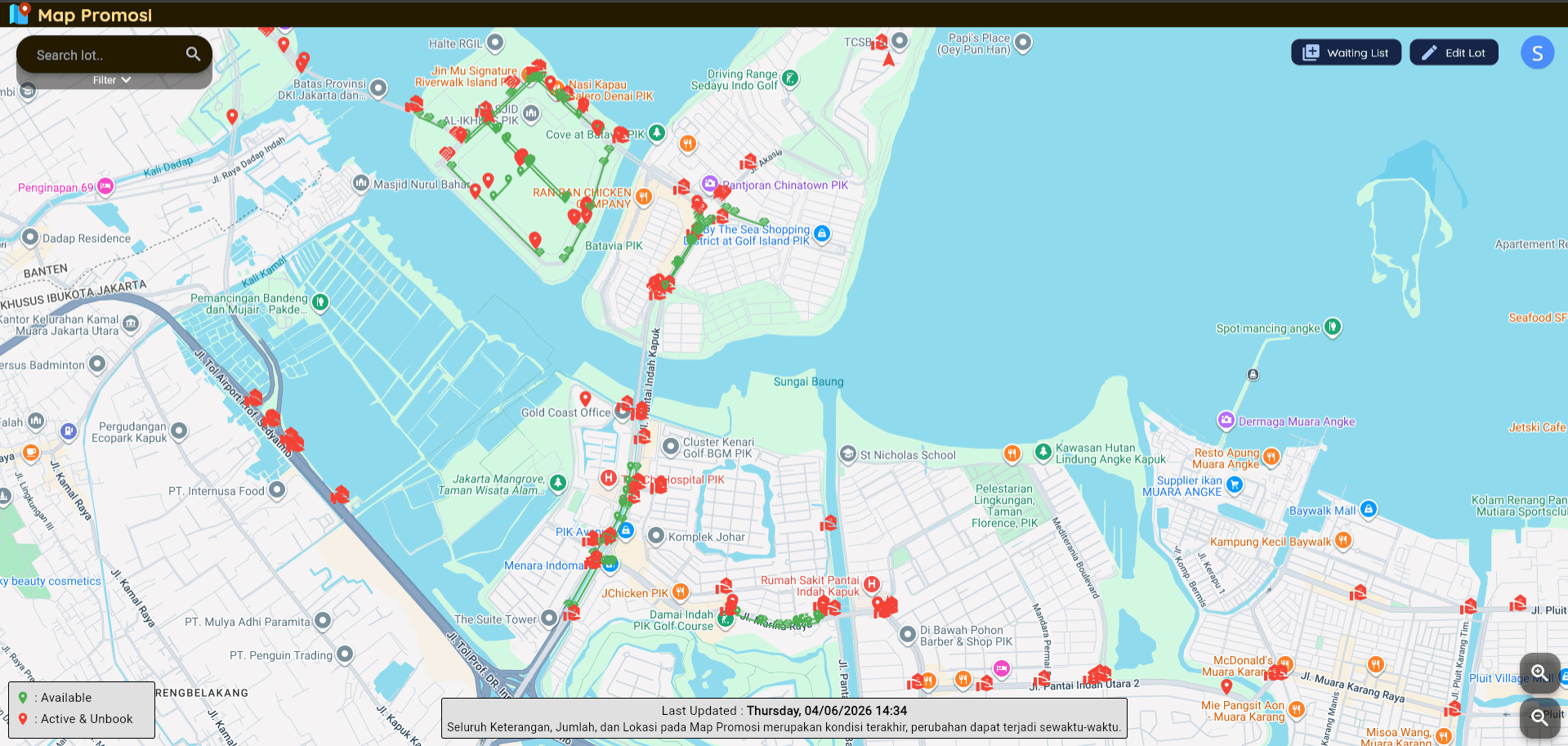The image size is (1568, 746).
Task: Select the Papi's Place marker
Action: [x=1023, y=42]
